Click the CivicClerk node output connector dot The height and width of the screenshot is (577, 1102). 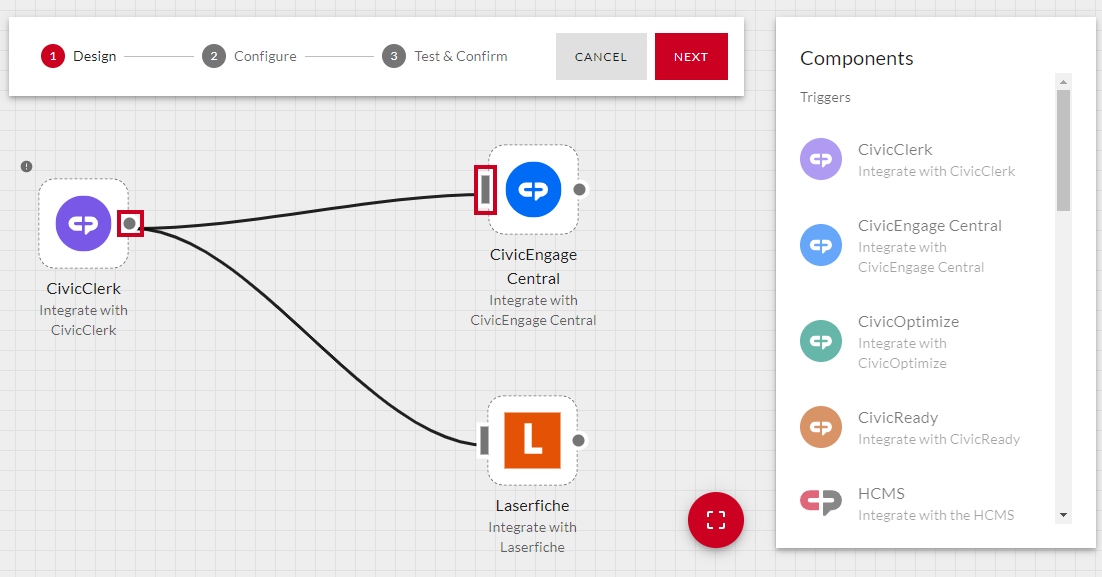pos(130,223)
